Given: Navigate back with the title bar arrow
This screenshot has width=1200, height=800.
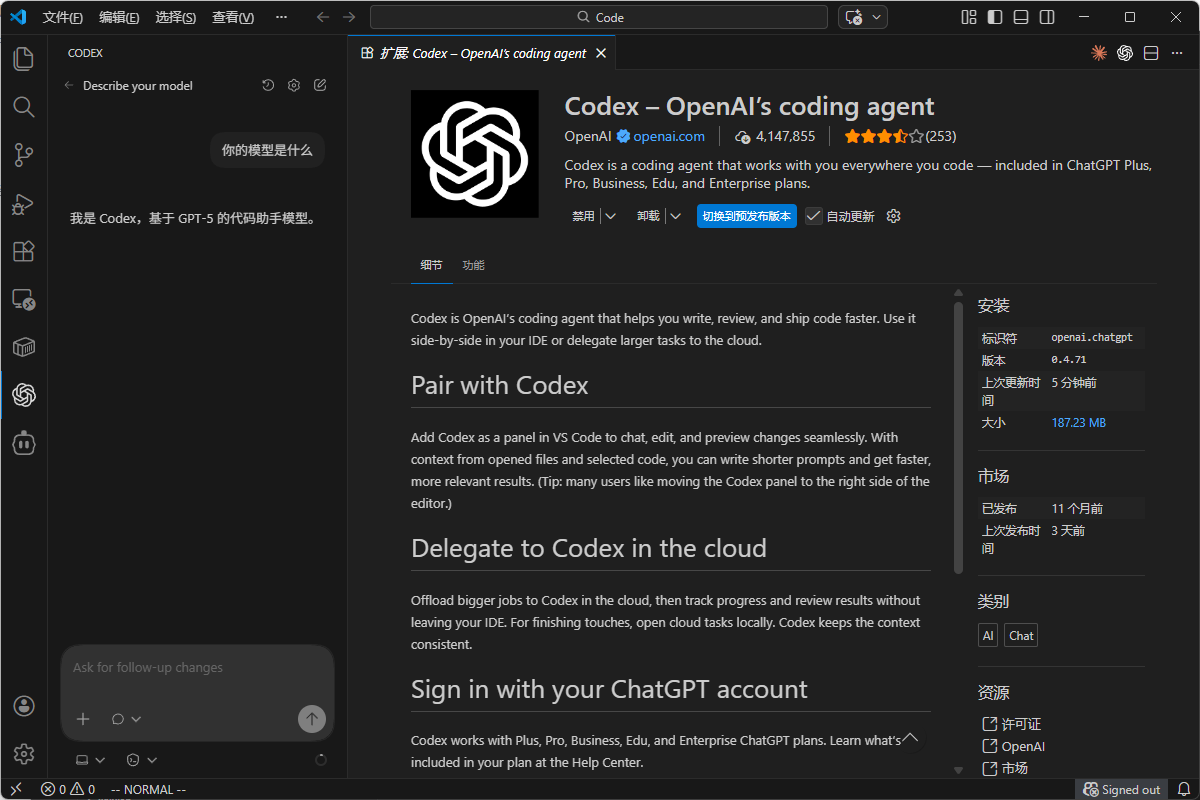Looking at the screenshot, I should 322,17.
